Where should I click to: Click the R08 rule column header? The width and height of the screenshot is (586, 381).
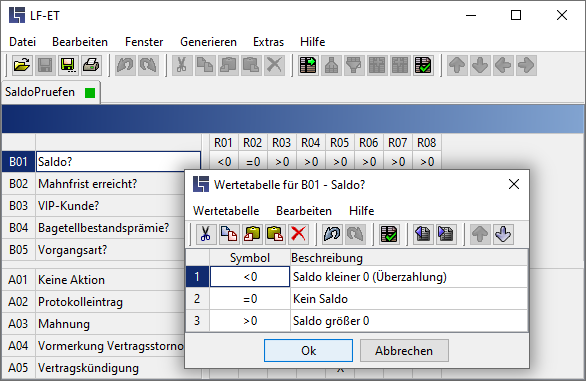click(x=427, y=142)
